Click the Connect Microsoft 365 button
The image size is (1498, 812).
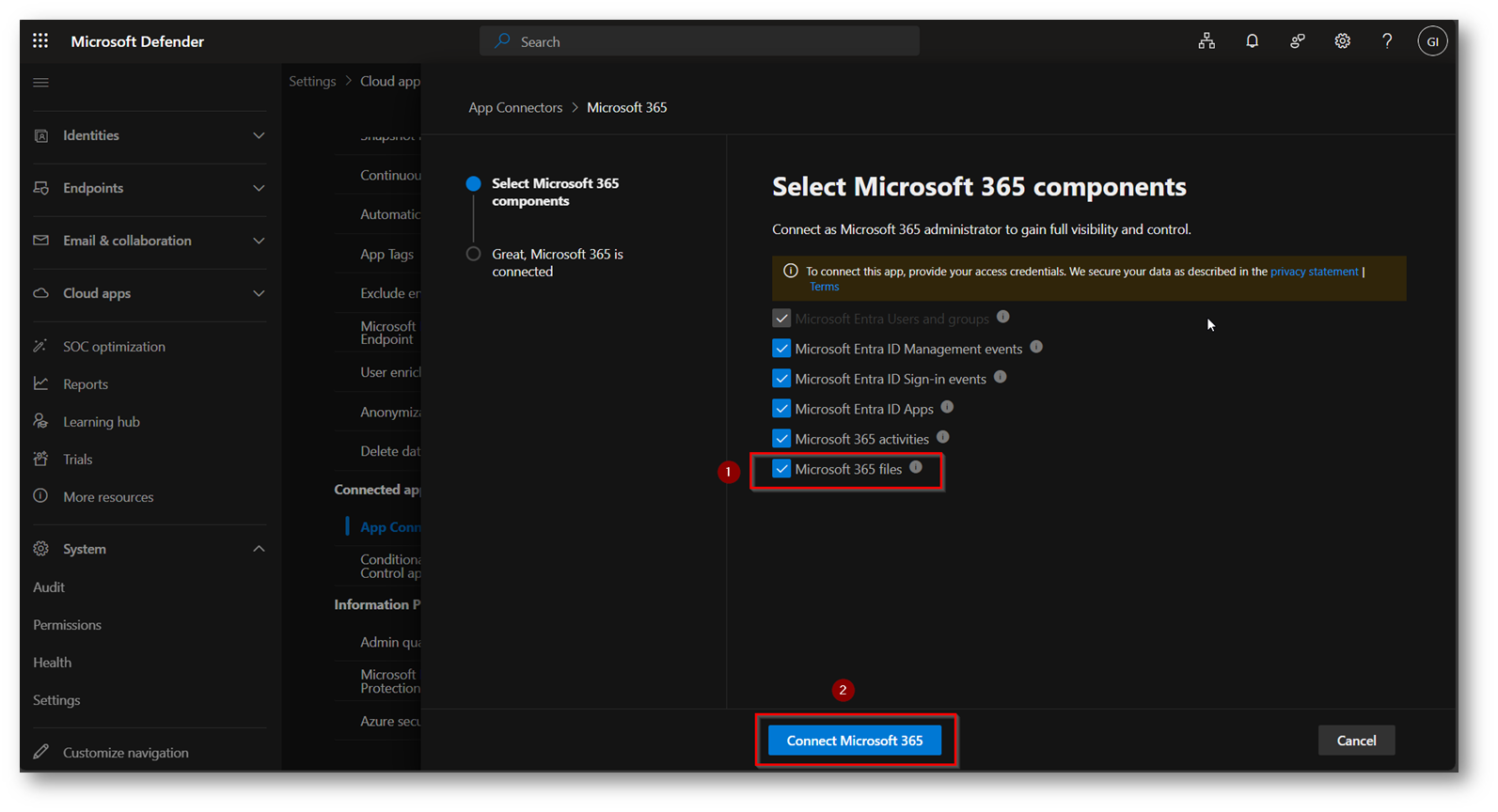pyautogui.click(x=854, y=741)
